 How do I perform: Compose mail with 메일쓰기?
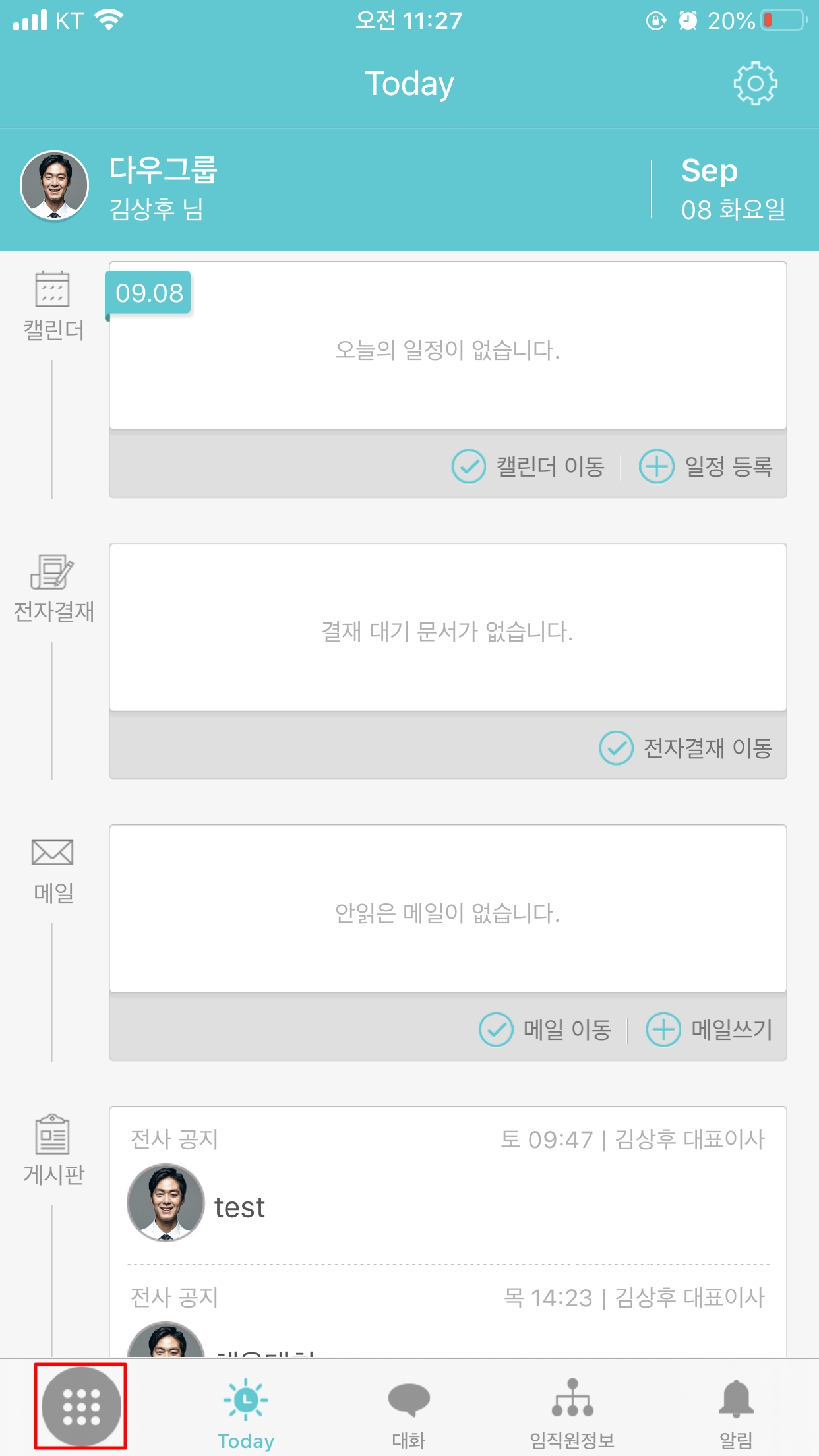click(710, 1029)
